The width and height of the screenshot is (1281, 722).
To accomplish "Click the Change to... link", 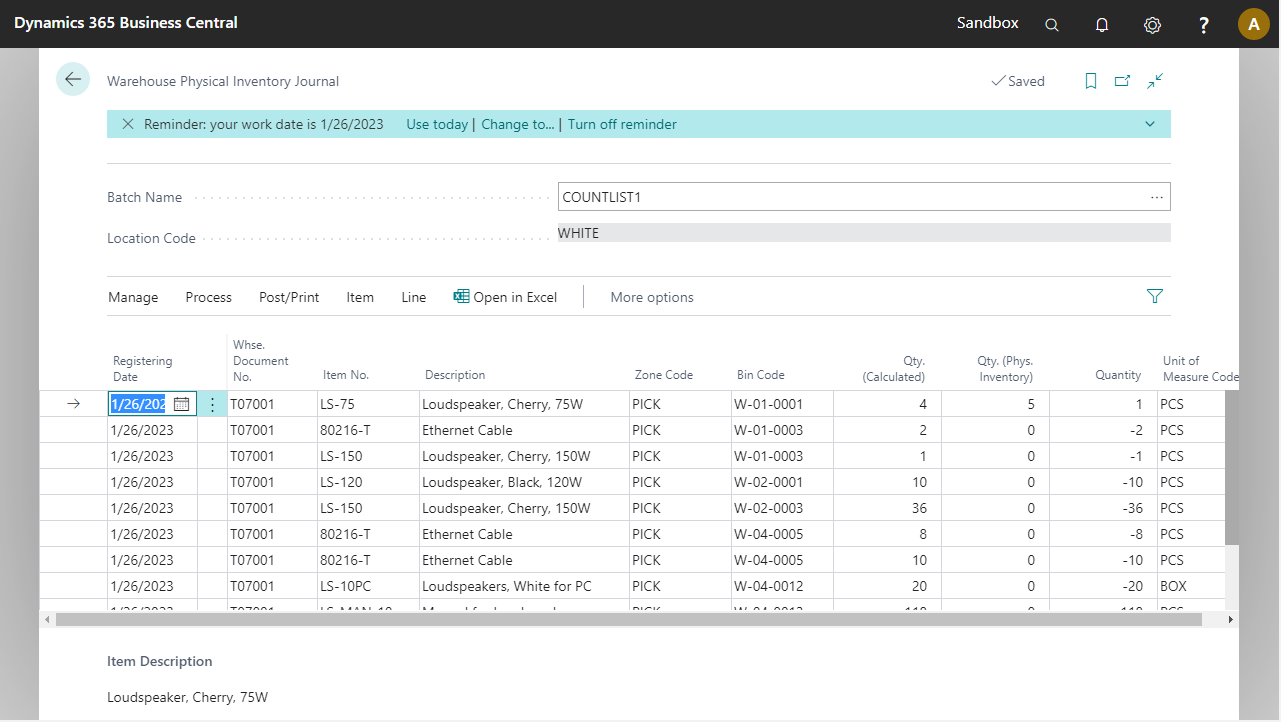I will (x=517, y=124).
